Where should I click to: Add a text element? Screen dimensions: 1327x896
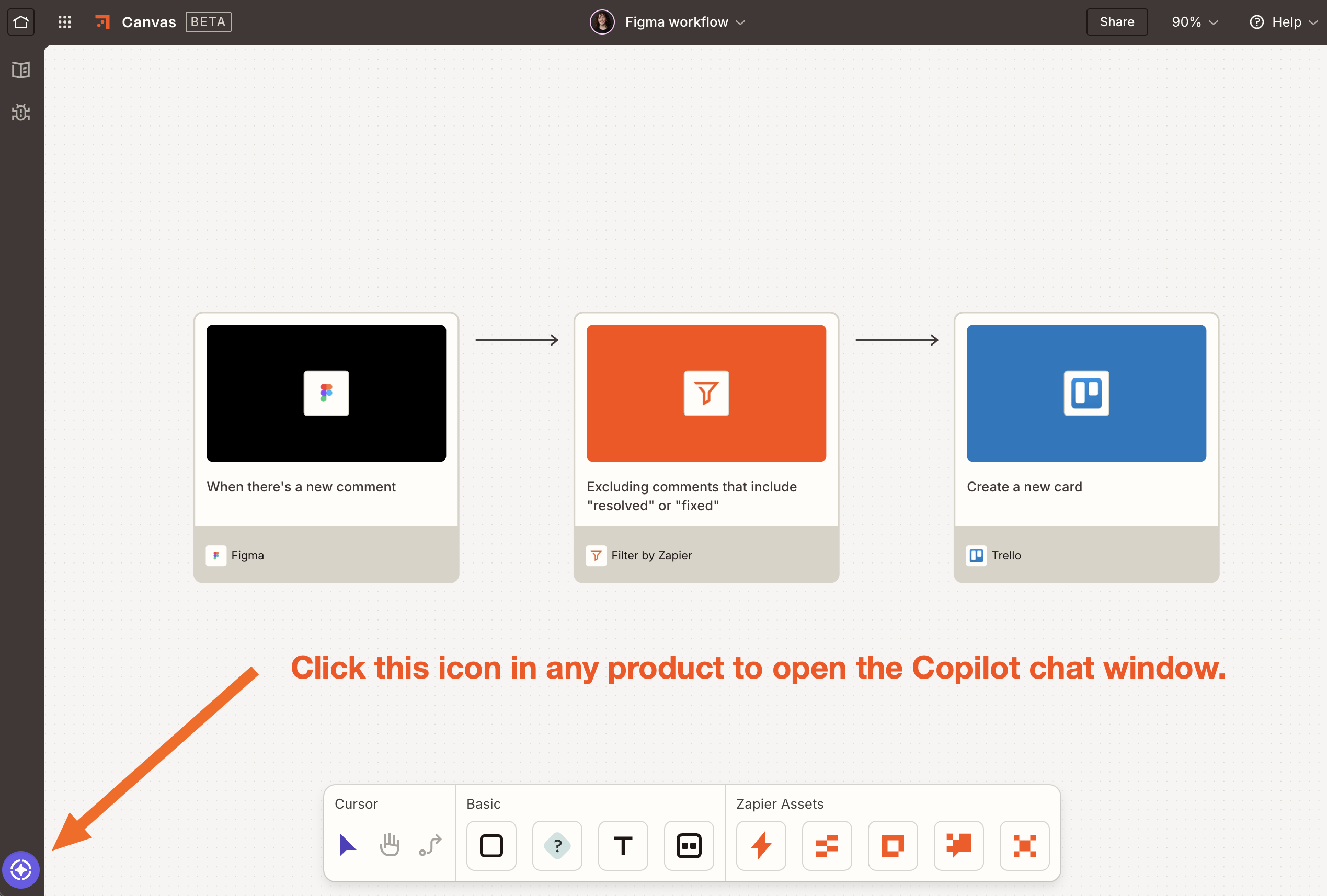pyautogui.click(x=623, y=846)
